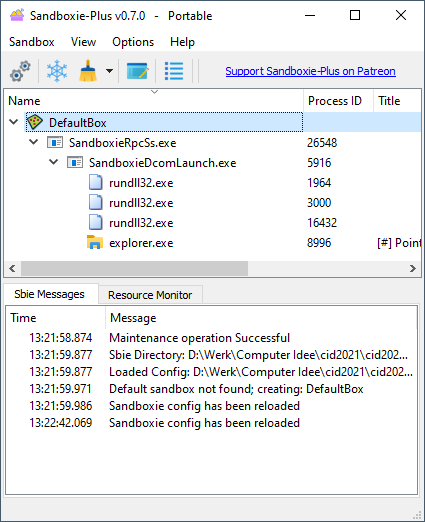This screenshot has width=425, height=522.
Task: Sort by the Process ID column header
Action: pos(338,101)
